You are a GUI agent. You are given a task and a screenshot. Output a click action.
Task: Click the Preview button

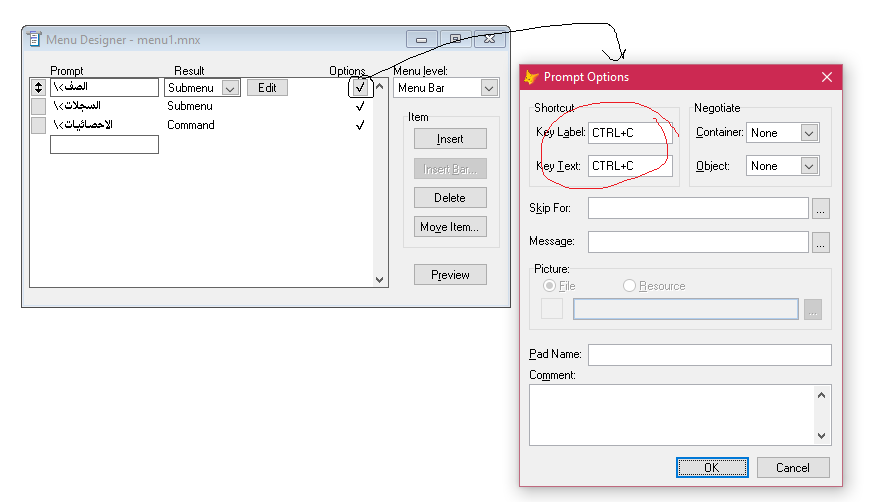point(450,275)
